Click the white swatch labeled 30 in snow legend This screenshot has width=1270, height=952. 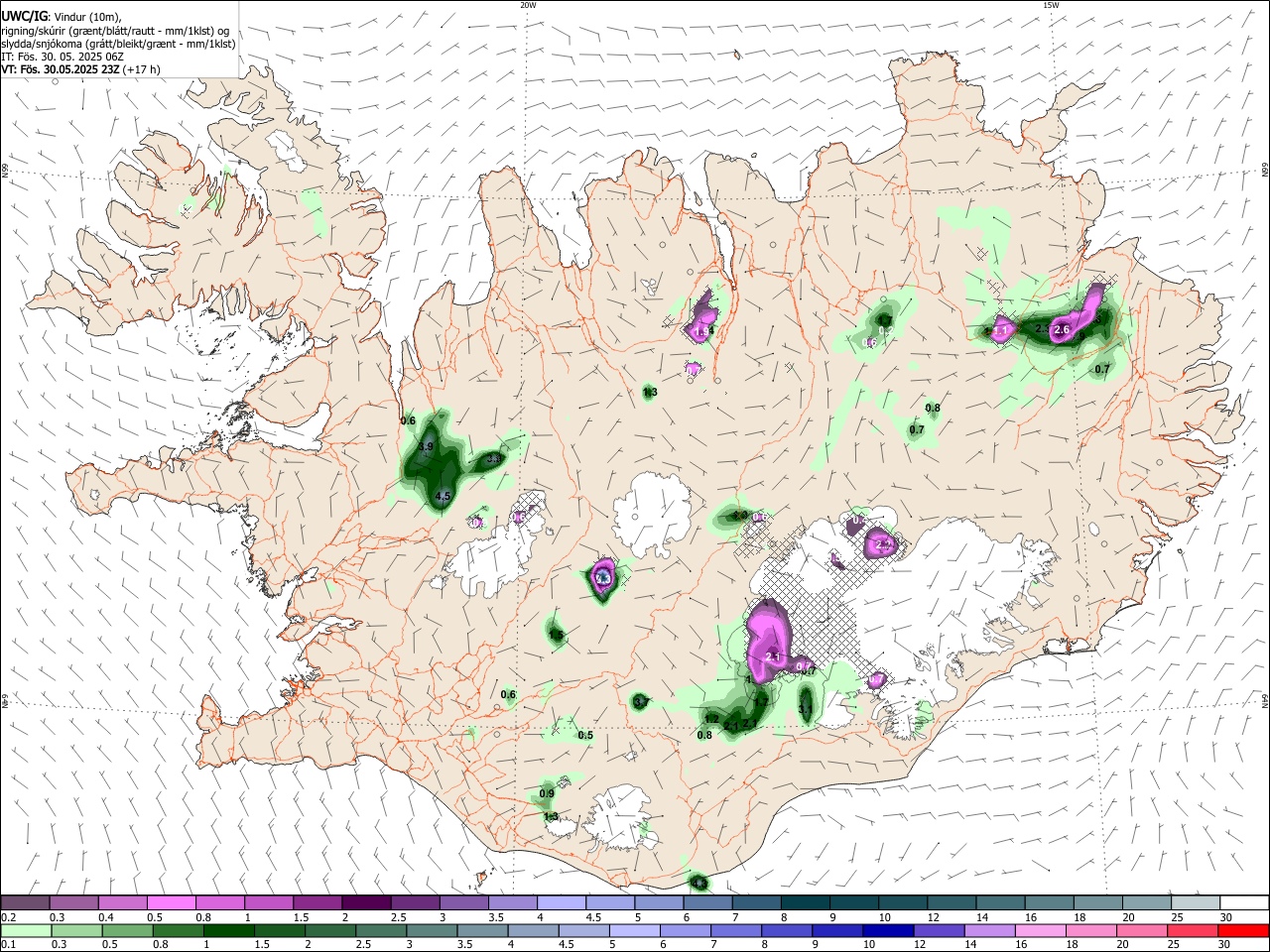1244,902
